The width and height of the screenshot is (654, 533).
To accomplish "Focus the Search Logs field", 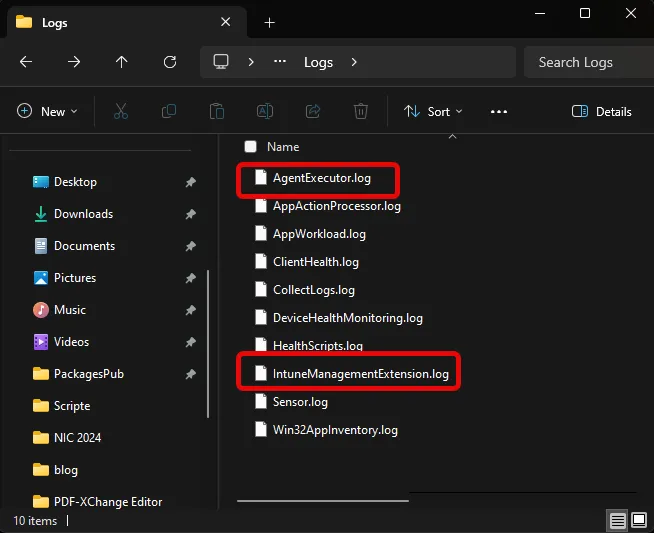I will pos(589,62).
